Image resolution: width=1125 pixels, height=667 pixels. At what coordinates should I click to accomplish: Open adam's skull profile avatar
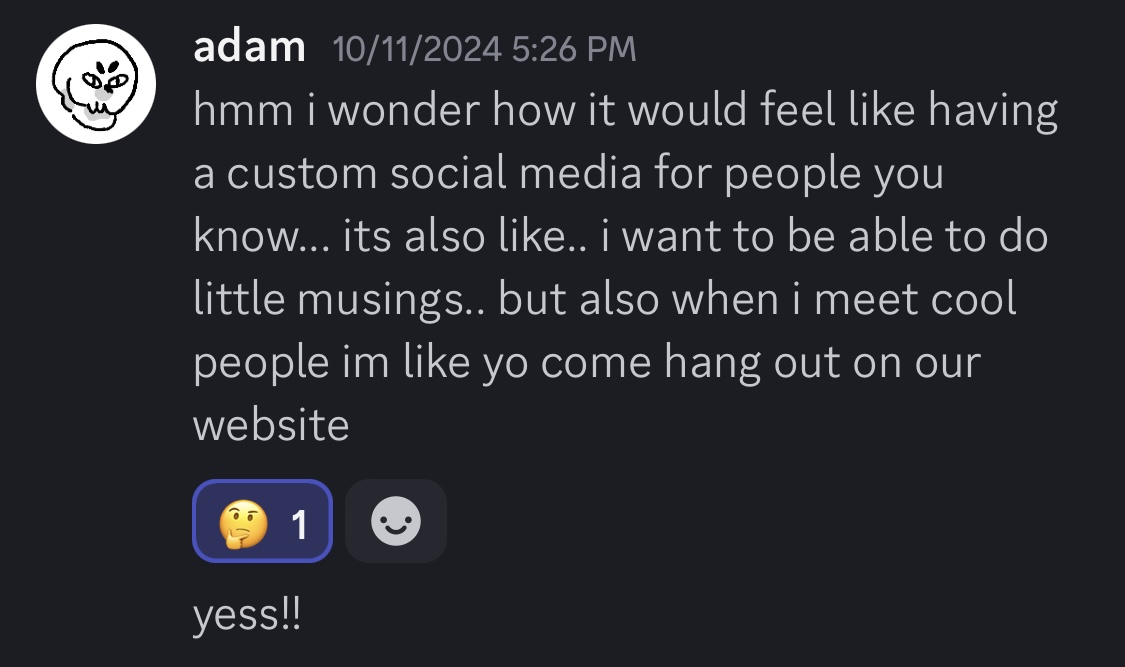(96, 84)
